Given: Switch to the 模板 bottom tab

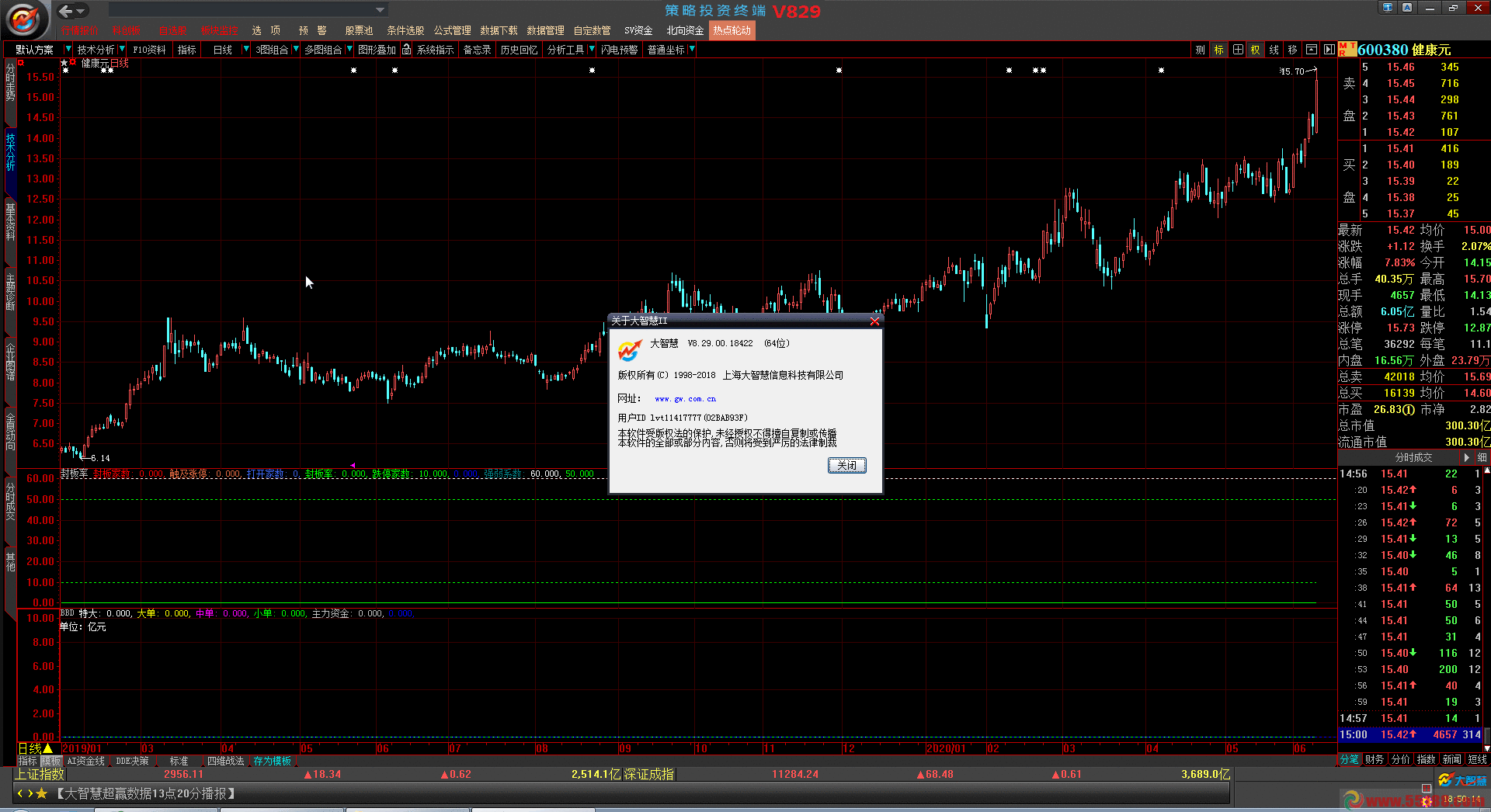Looking at the screenshot, I should pos(50,761).
